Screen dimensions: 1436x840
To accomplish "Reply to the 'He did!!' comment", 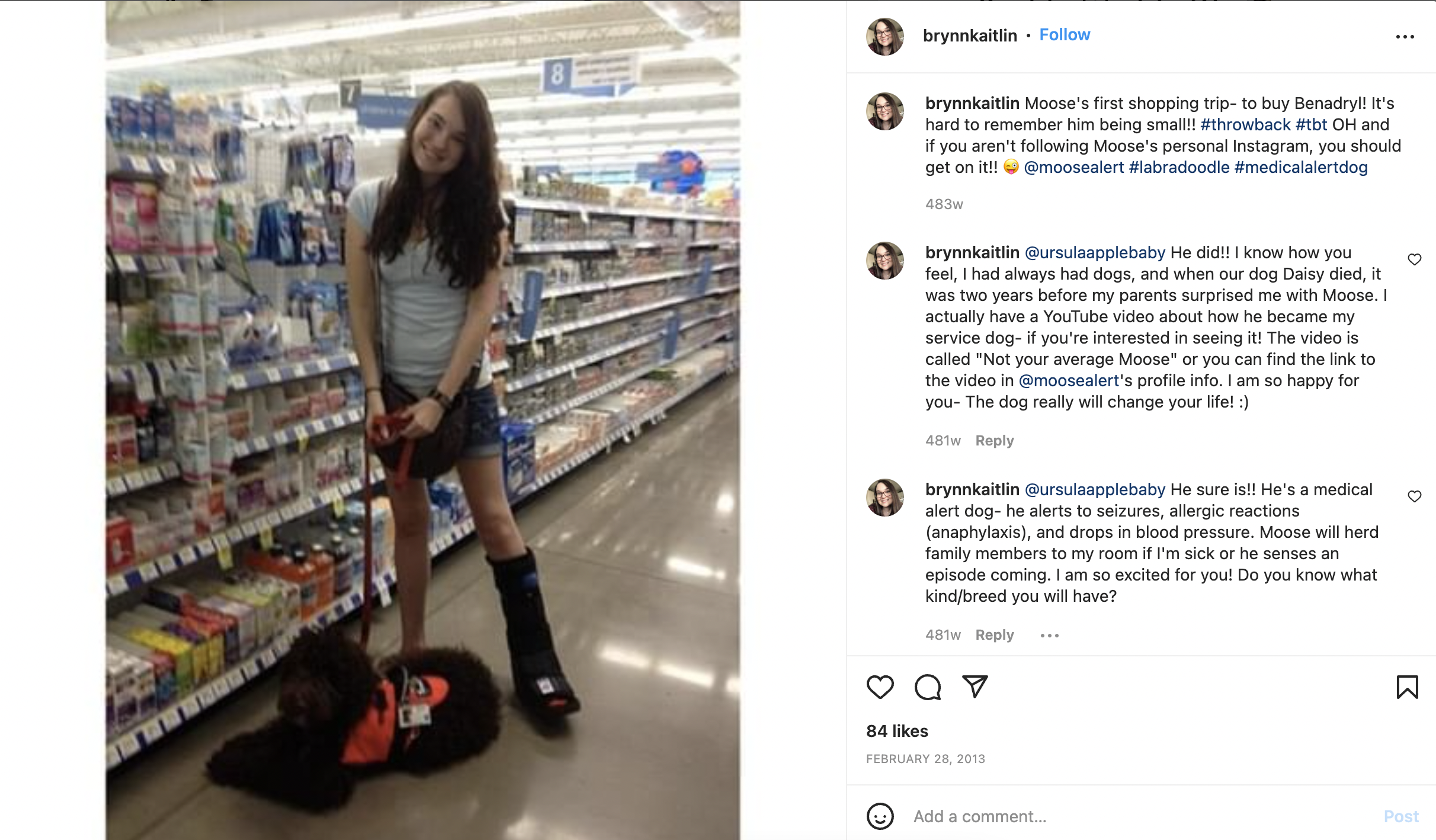I will 995,441.
